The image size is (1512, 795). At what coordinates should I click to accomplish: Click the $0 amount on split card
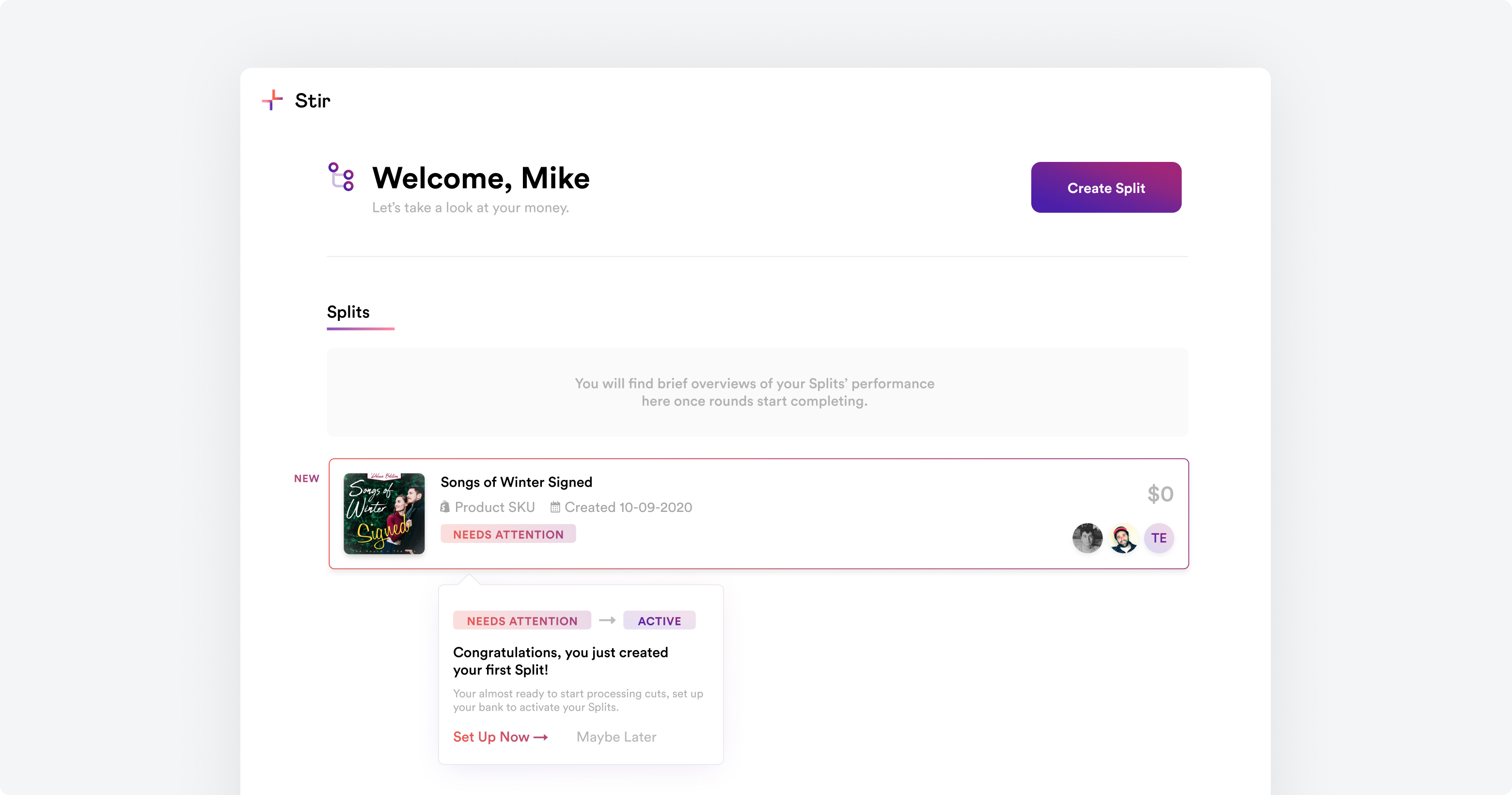[x=1160, y=494]
